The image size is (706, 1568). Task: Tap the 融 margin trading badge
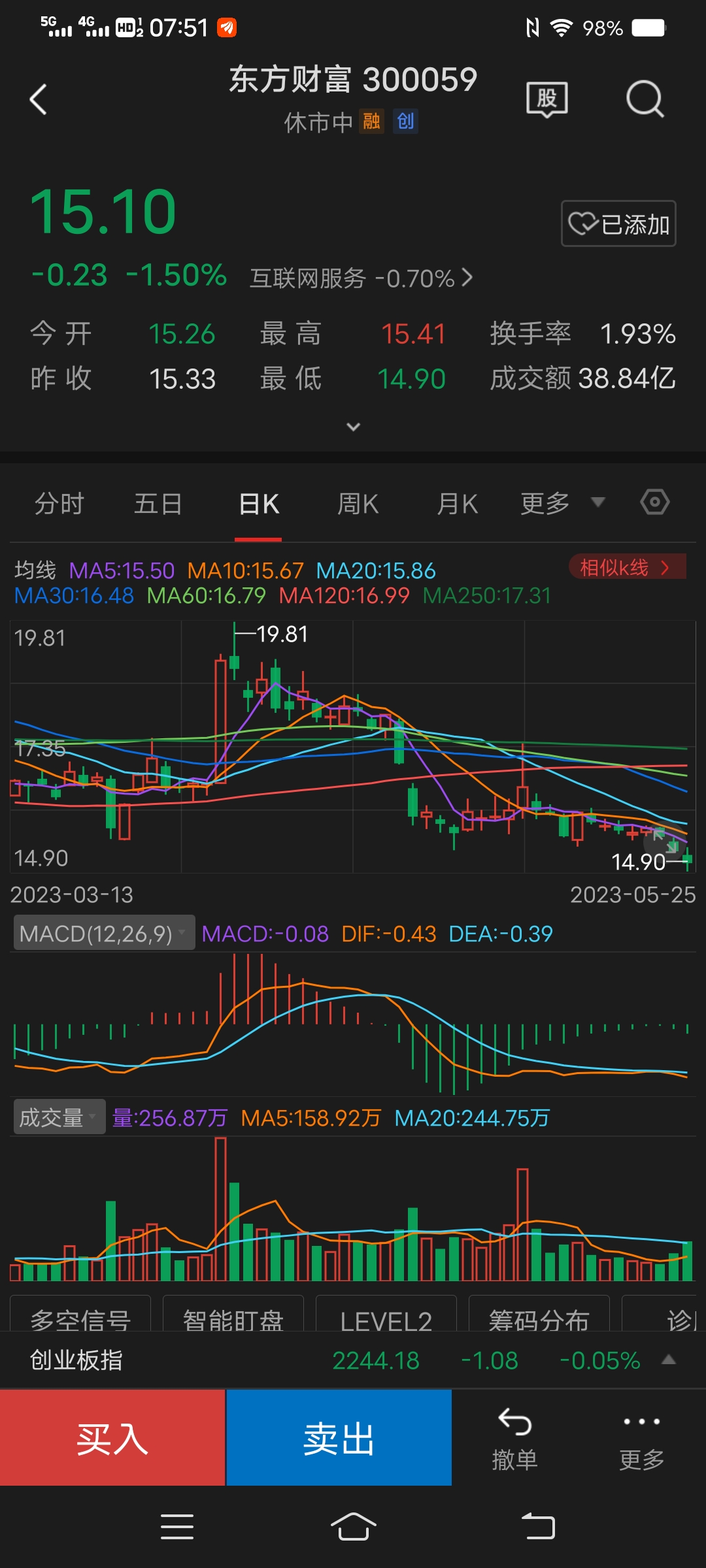[x=371, y=122]
